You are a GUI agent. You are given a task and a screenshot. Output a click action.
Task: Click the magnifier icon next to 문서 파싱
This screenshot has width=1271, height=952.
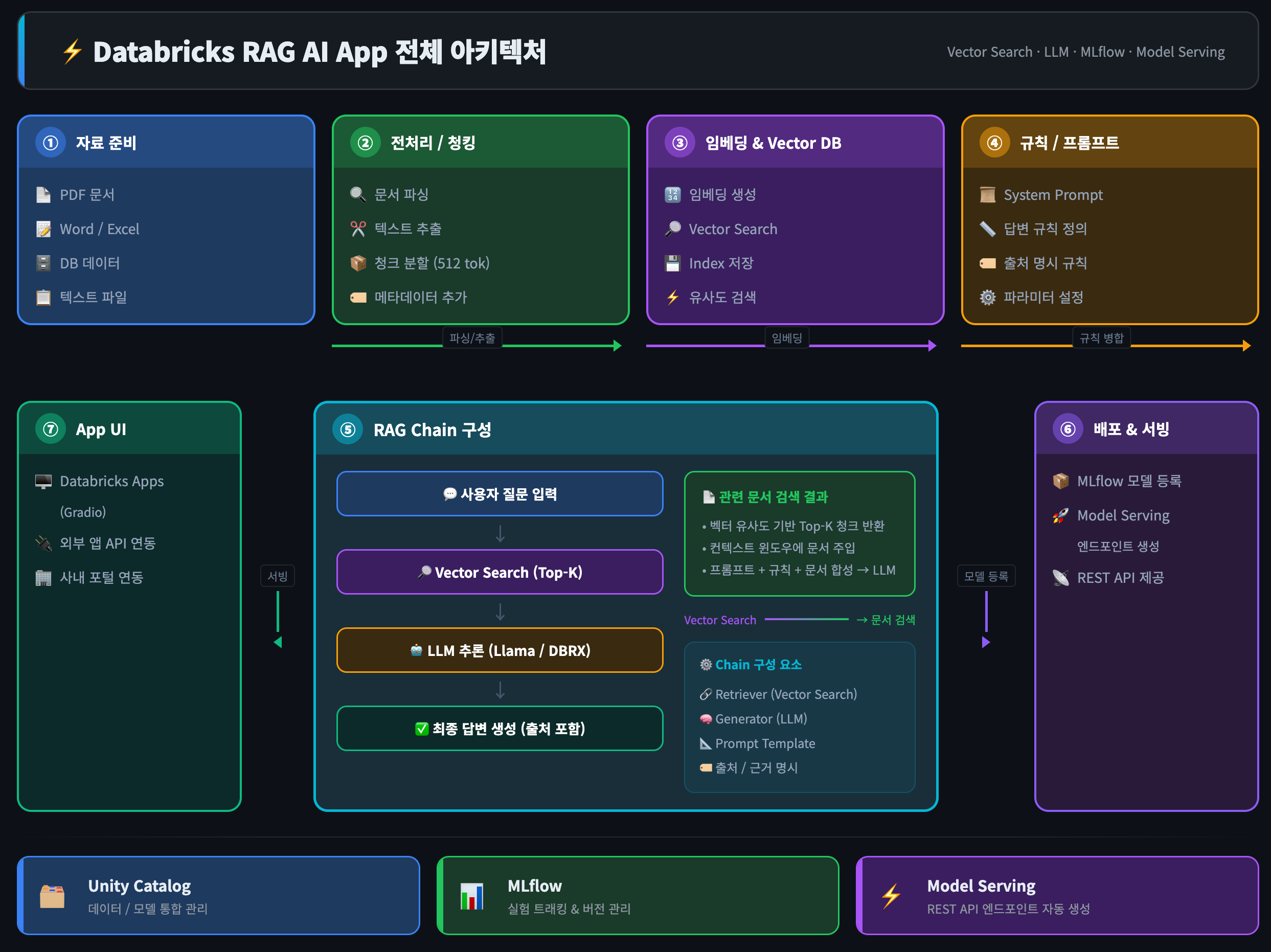358,195
